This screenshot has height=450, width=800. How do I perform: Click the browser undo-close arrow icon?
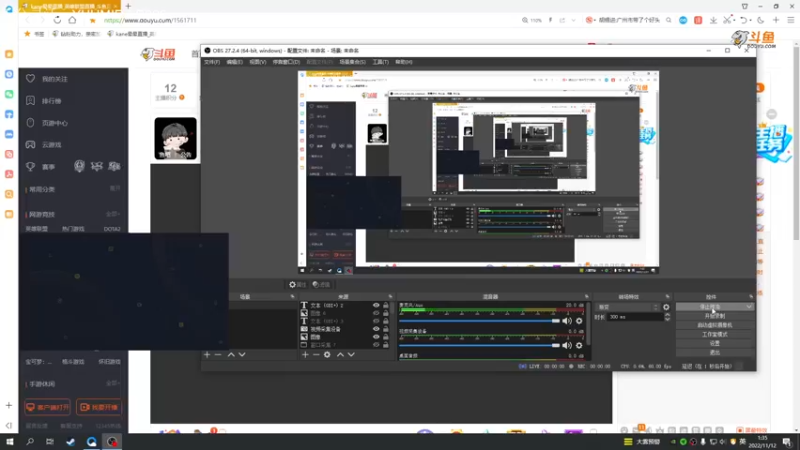tap(744, 20)
